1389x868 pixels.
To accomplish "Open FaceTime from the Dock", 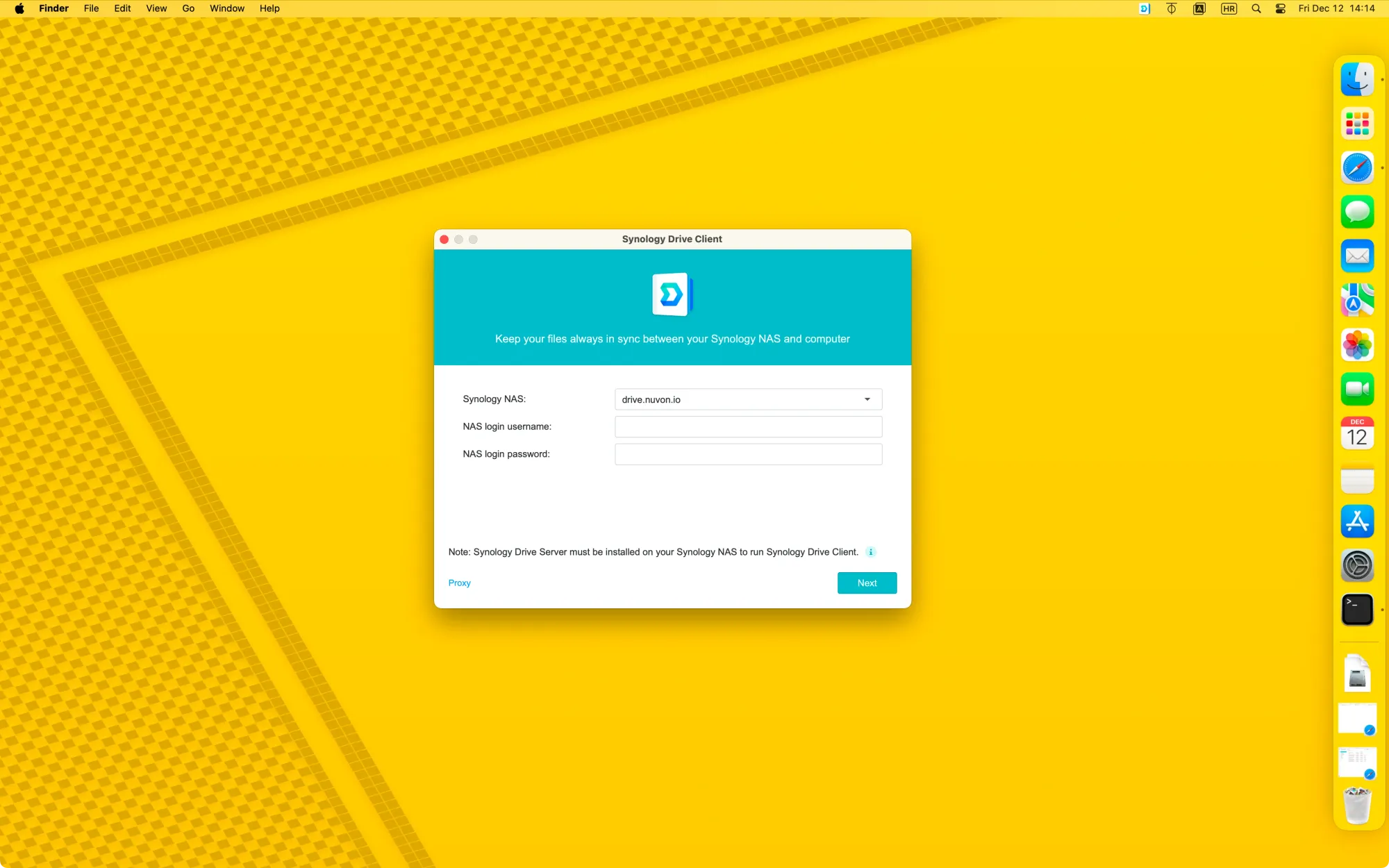I will pos(1357,389).
